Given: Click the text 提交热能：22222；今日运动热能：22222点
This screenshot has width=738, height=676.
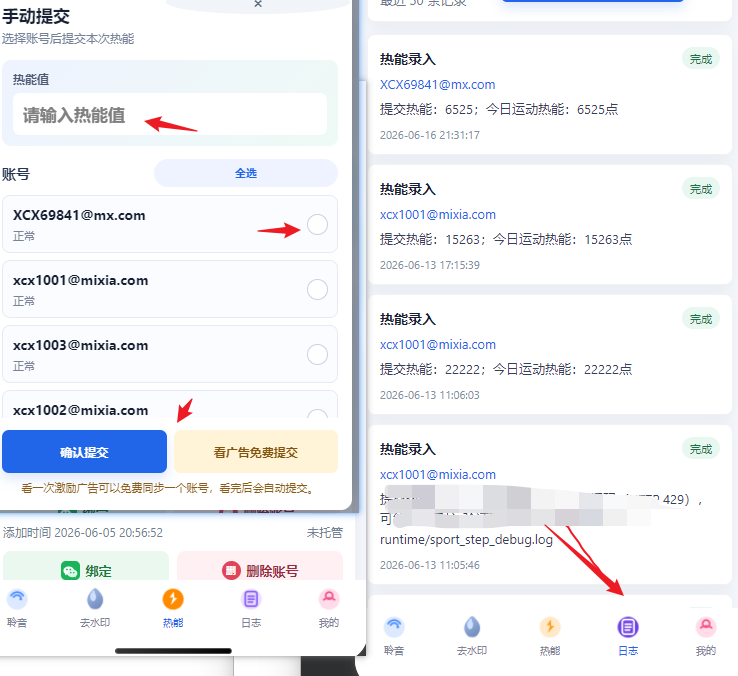Looking at the screenshot, I should pyautogui.click(x=506, y=369).
